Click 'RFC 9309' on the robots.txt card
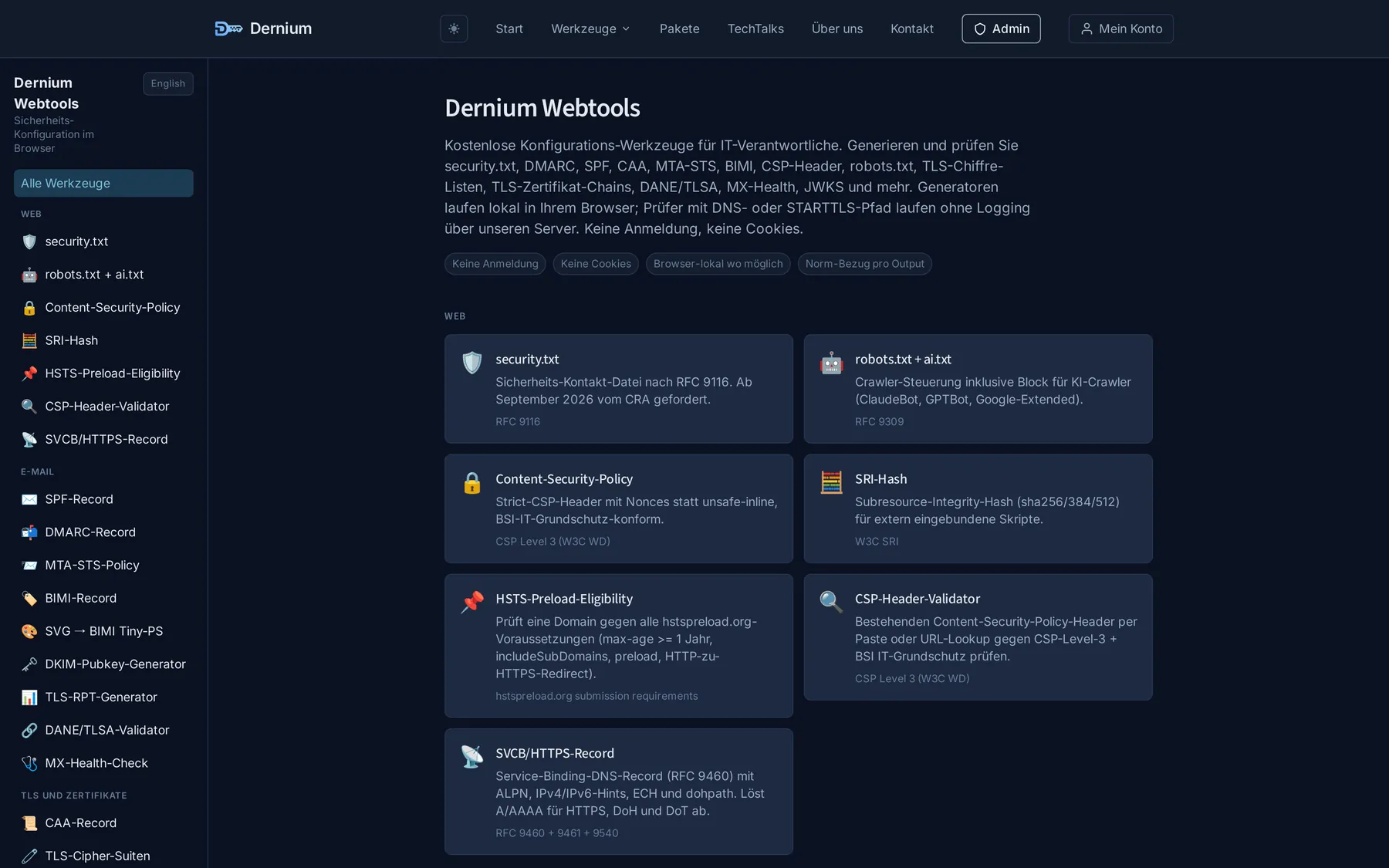The image size is (1389, 868). click(x=879, y=421)
